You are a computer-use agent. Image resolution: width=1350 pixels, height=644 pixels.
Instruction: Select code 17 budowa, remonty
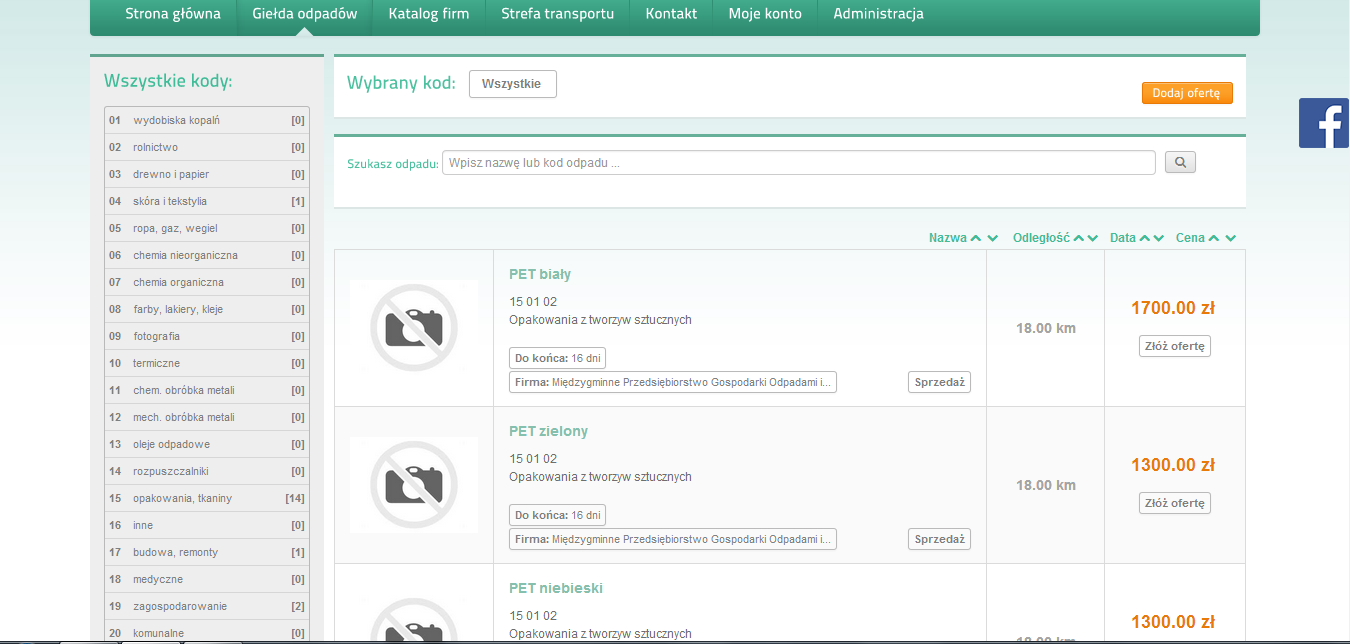pyautogui.click(x=207, y=552)
